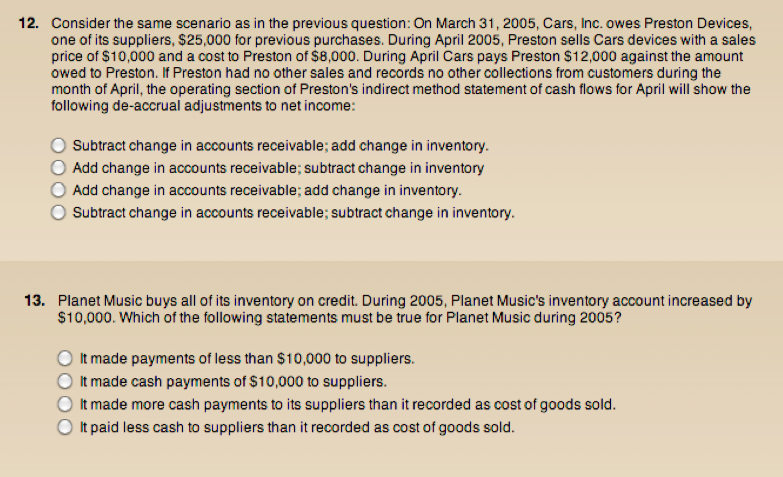Click the question number 13 label

(x=35, y=301)
